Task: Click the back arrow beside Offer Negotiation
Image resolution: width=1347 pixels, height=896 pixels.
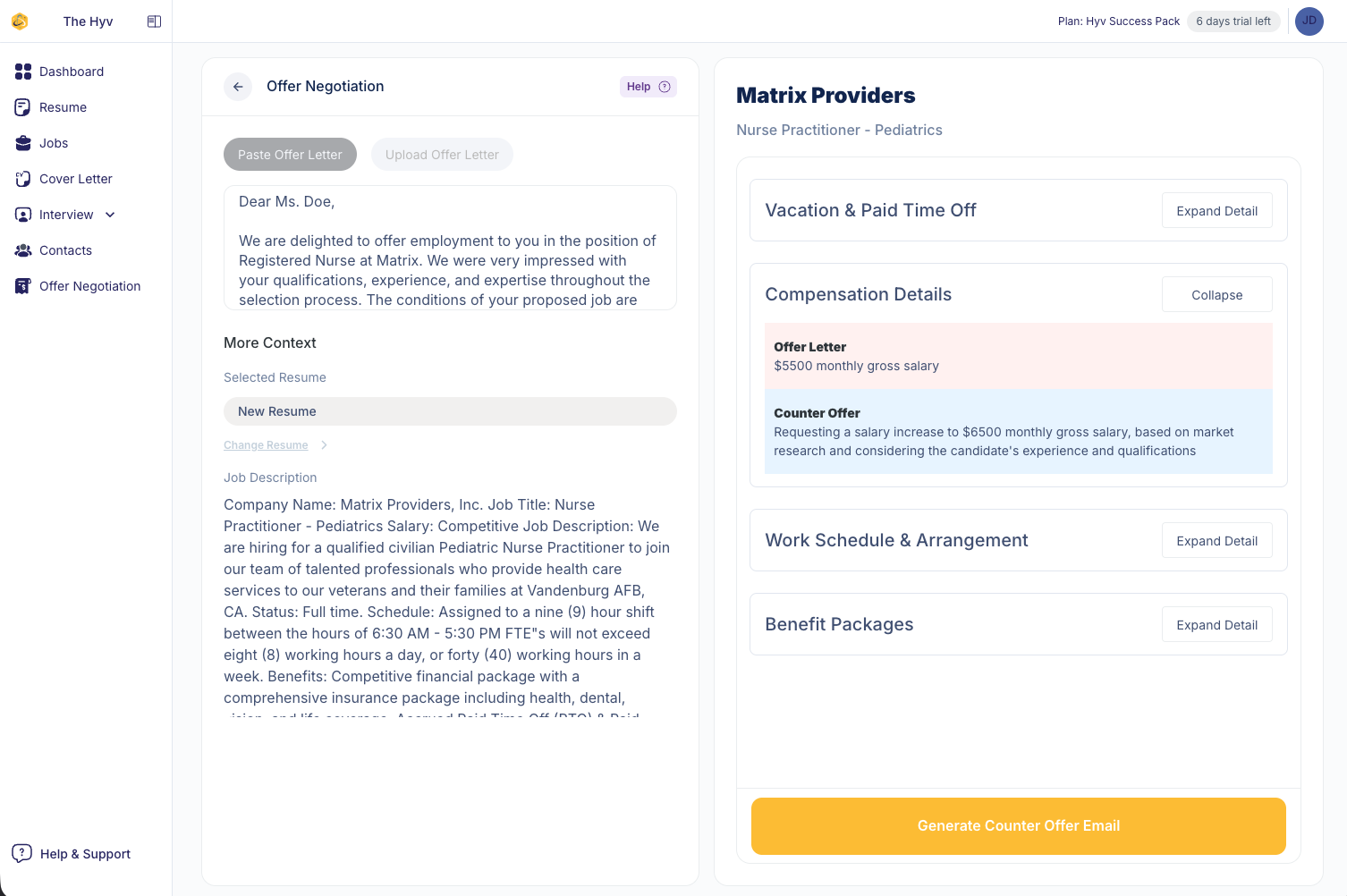Action: point(238,87)
